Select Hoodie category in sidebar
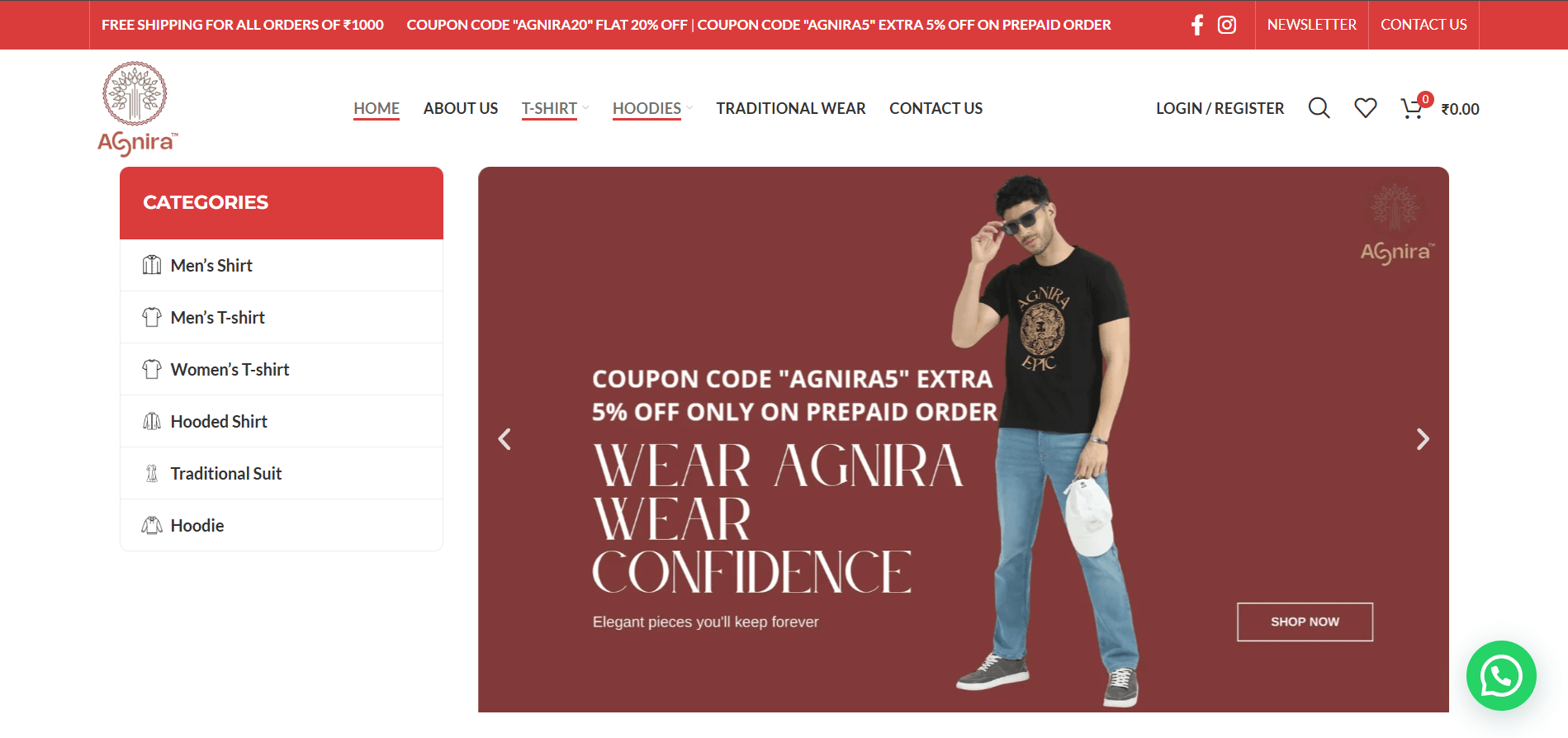1568x738 pixels. pyautogui.click(x=282, y=525)
